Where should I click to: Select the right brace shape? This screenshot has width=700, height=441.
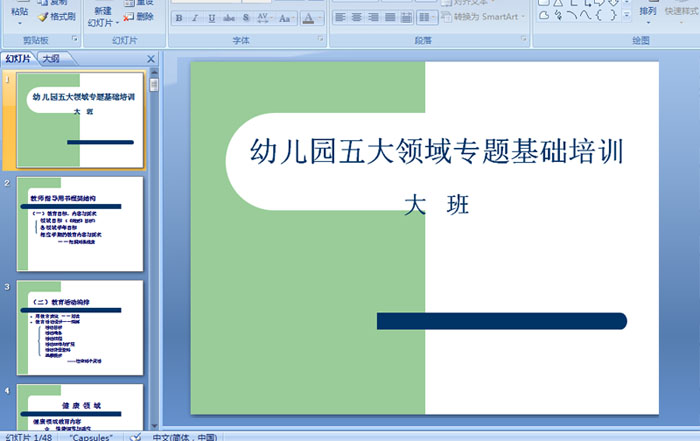613,16
